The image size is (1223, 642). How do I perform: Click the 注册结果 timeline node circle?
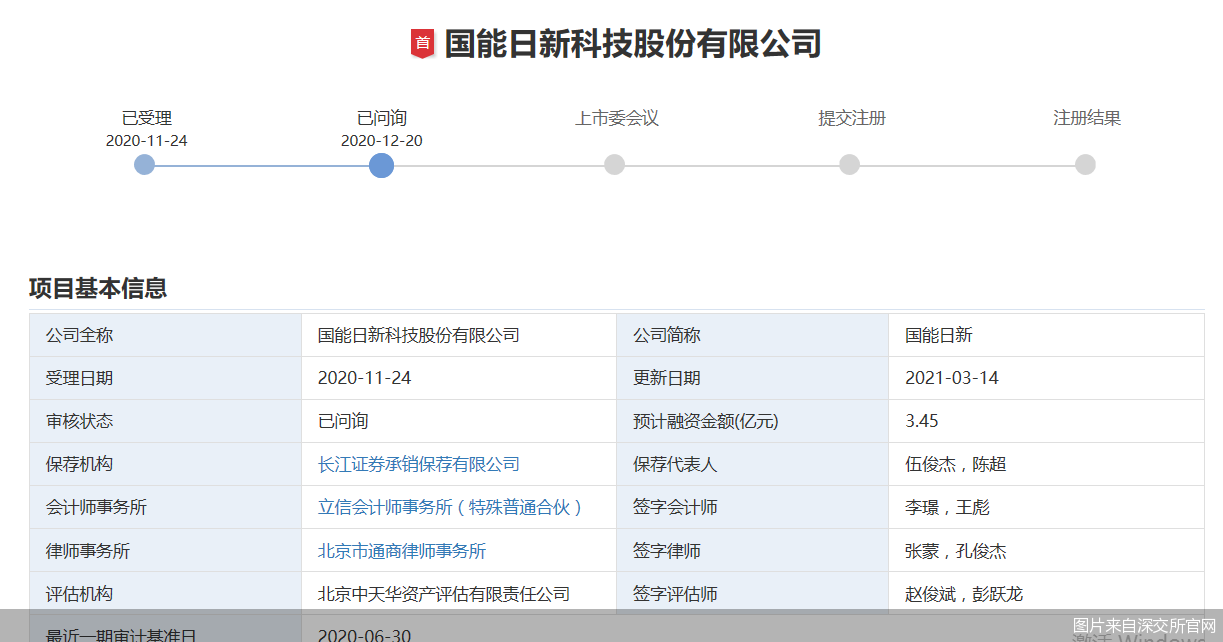click(x=1085, y=165)
